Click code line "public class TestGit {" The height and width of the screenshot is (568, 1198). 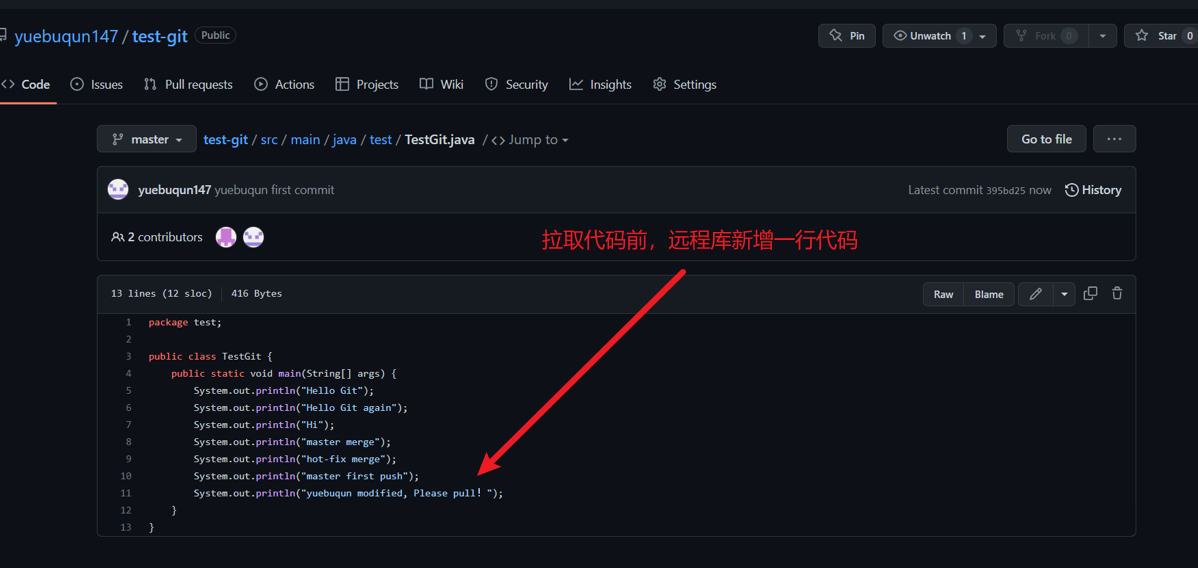click(211, 356)
